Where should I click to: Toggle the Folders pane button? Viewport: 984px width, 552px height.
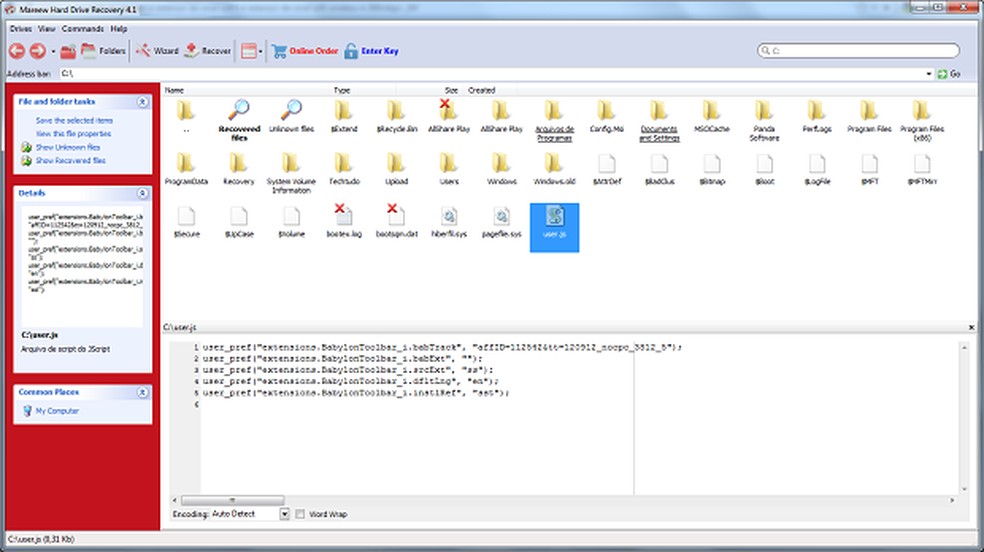coord(104,51)
